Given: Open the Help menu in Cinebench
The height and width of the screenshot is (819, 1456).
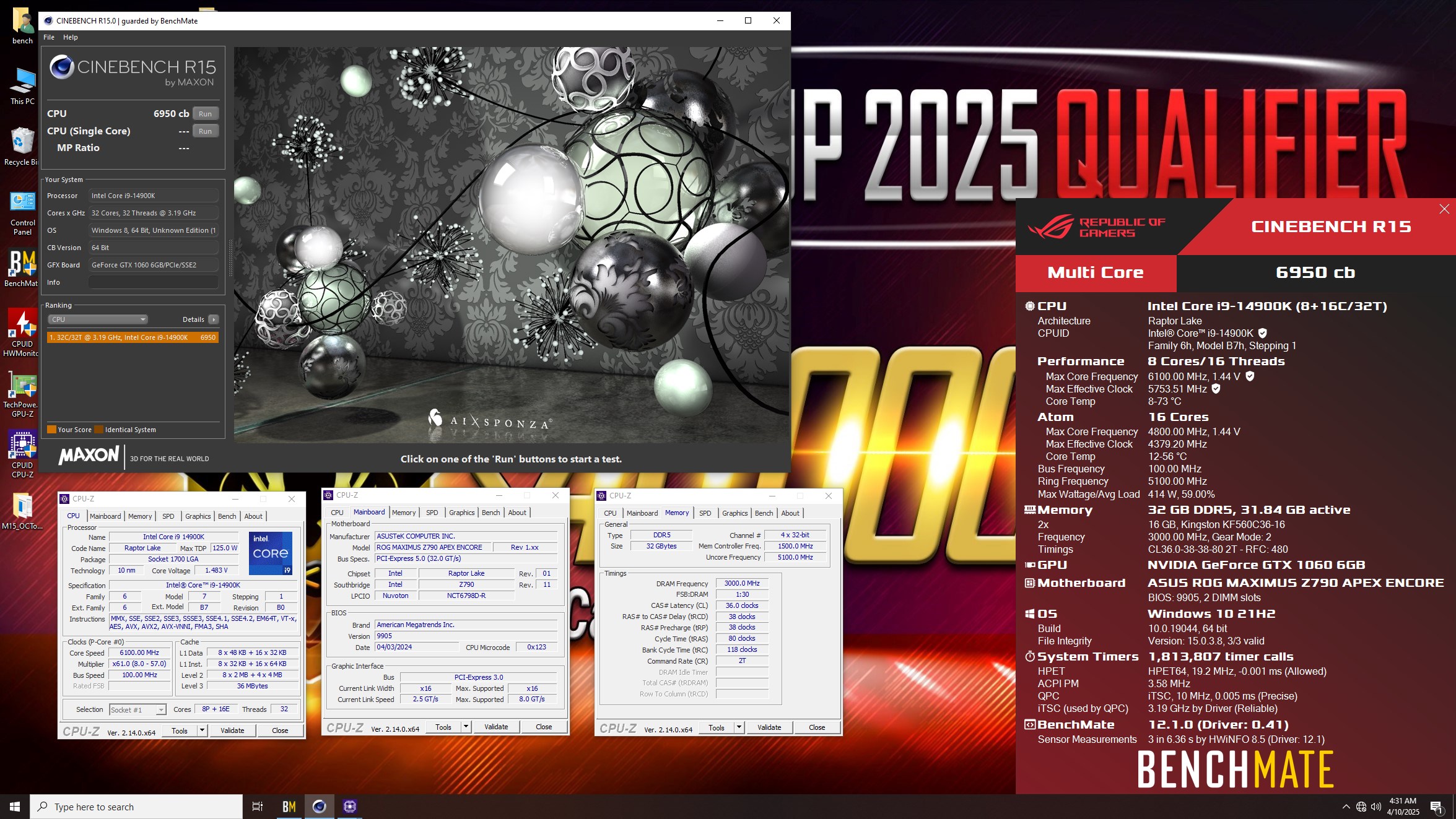Looking at the screenshot, I should tap(71, 37).
